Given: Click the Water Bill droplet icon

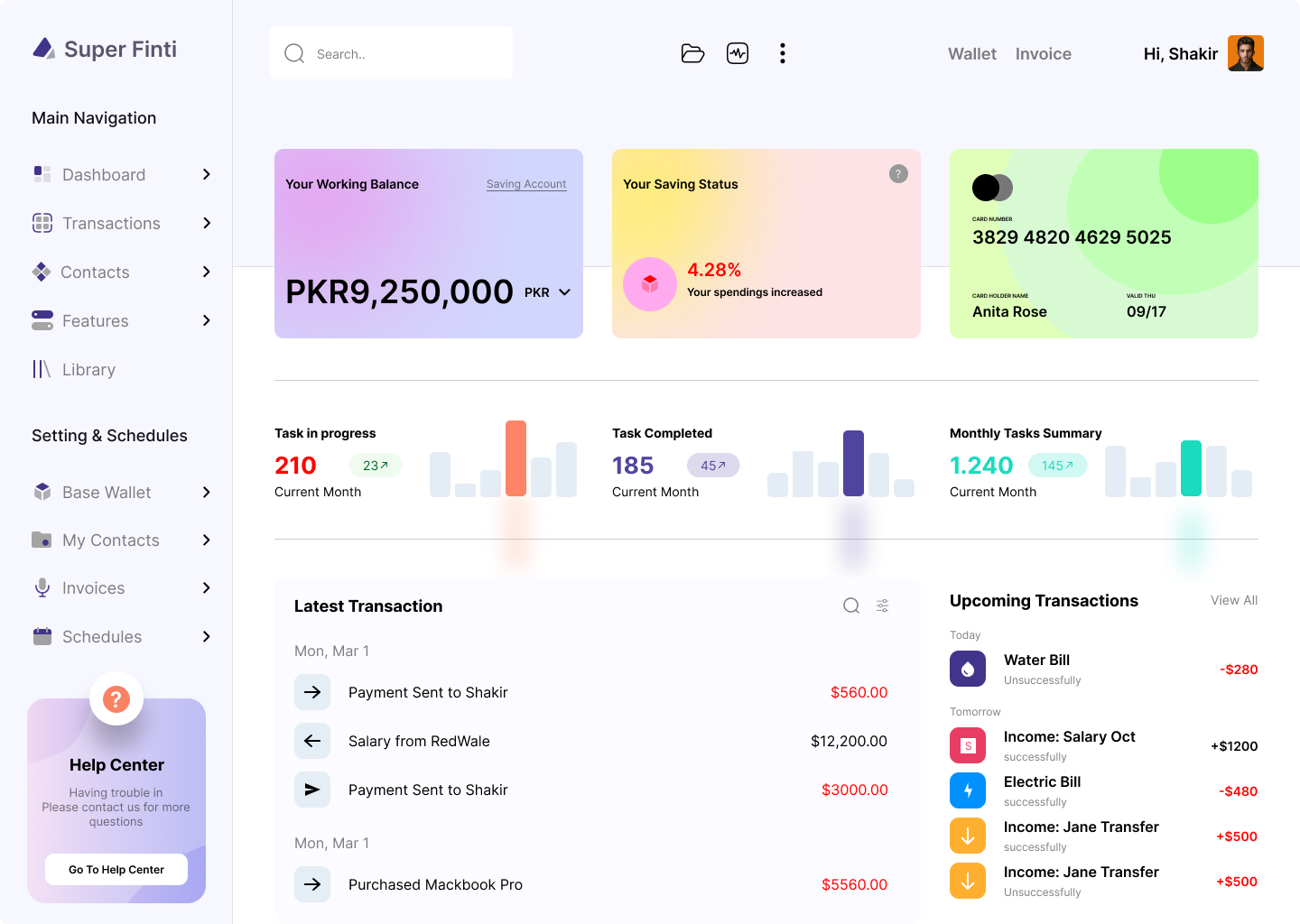Looking at the screenshot, I should (x=968, y=670).
